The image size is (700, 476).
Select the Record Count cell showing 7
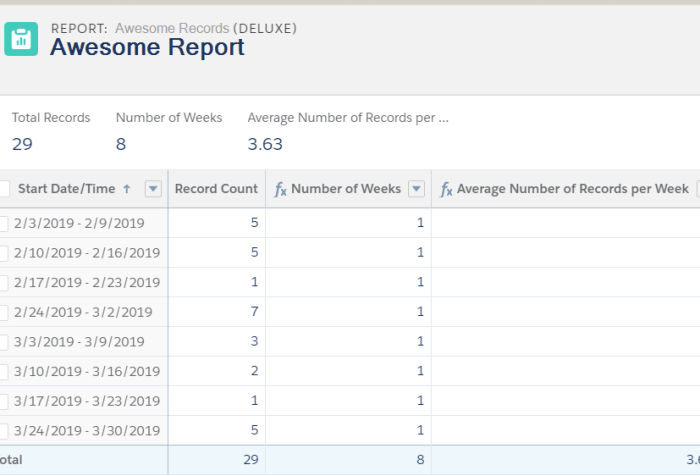coord(255,312)
